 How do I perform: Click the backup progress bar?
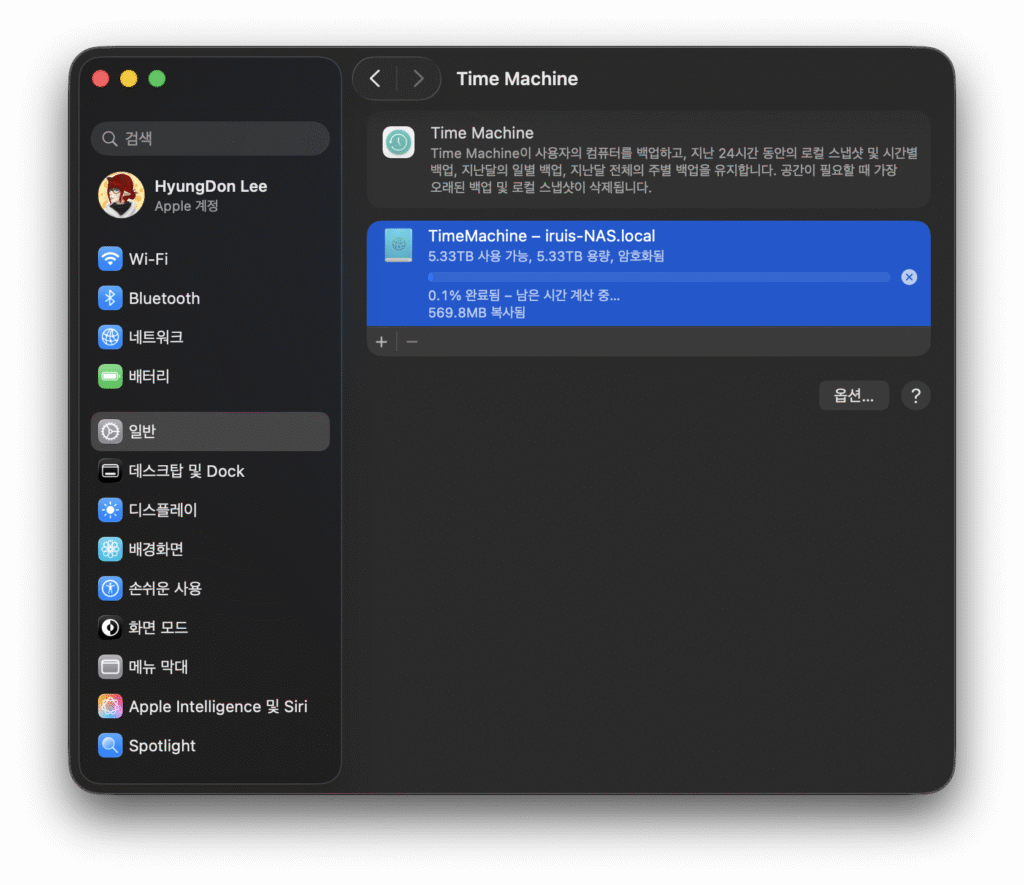658,277
